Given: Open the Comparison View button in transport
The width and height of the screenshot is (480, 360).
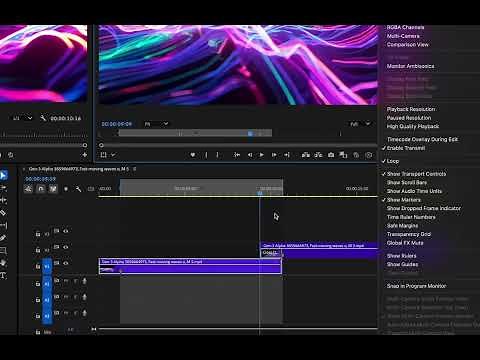Looking at the screenshot, I should tap(343, 155).
